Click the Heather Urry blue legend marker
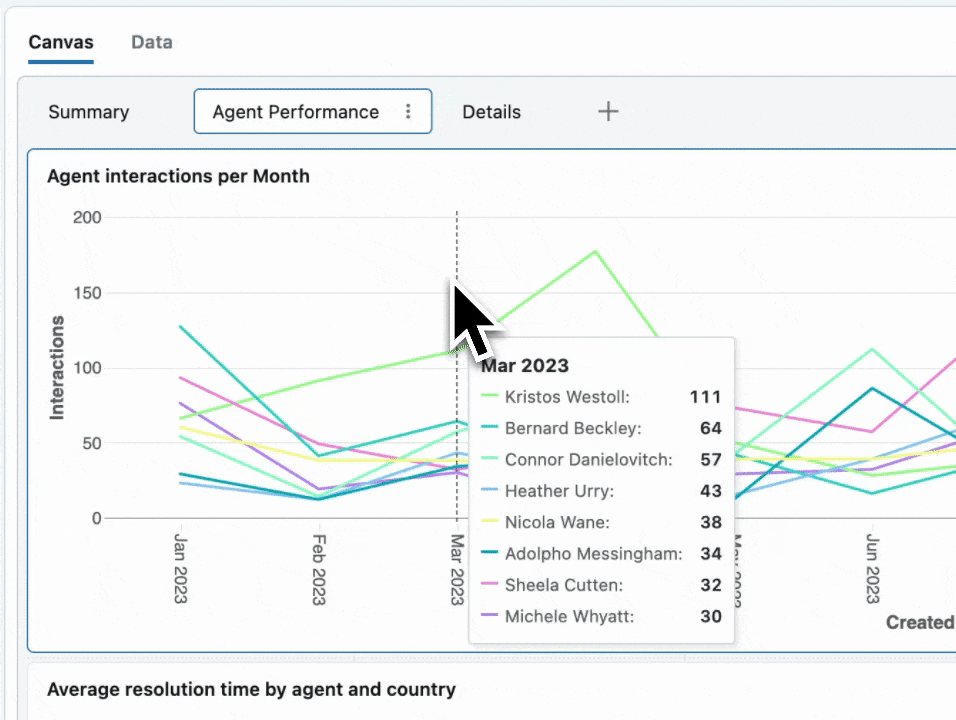Screen dimensions: 956x720 tap(489, 491)
